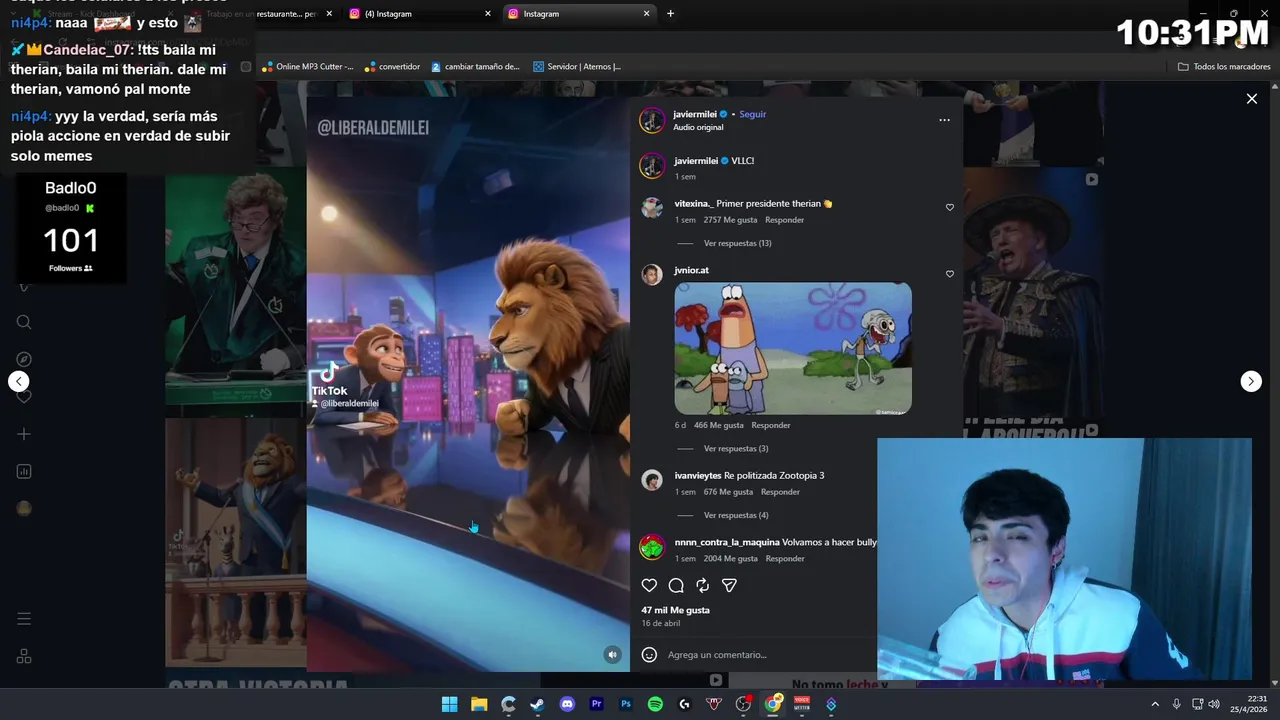The height and width of the screenshot is (720, 1280).
Task: Reply to vitexina._'s comment via Responder
Action: click(784, 220)
